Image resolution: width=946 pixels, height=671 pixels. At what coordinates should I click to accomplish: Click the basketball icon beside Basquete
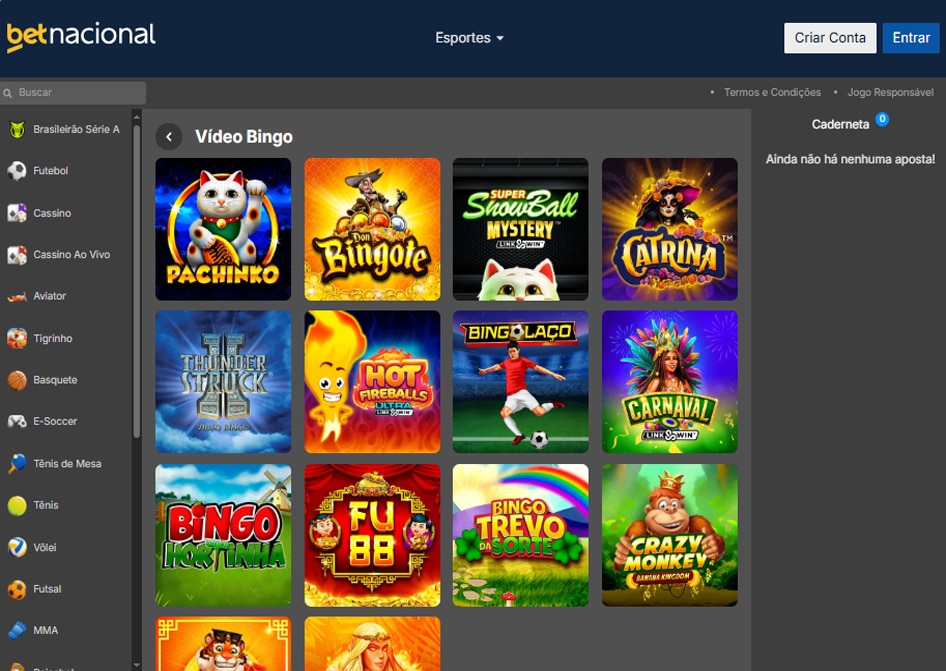16,380
